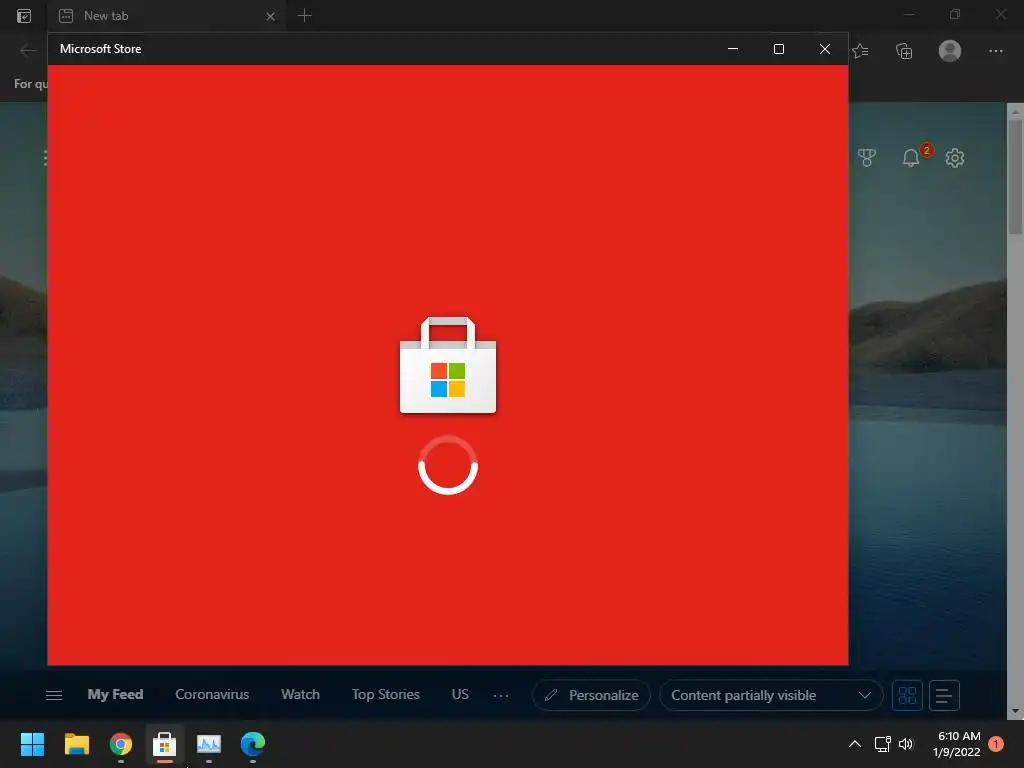Screen dimensions: 1024x768
Task: Minimize the Microsoft Store window
Action: click(733, 49)
